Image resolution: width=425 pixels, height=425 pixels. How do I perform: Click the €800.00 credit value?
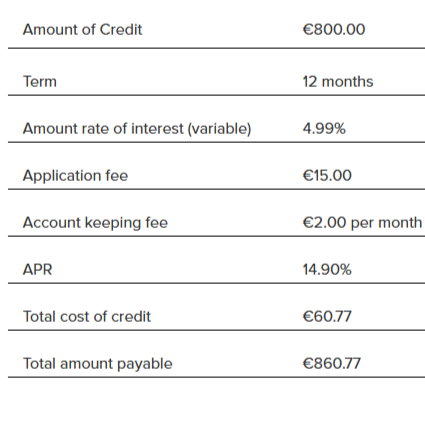tap(334, 30)
